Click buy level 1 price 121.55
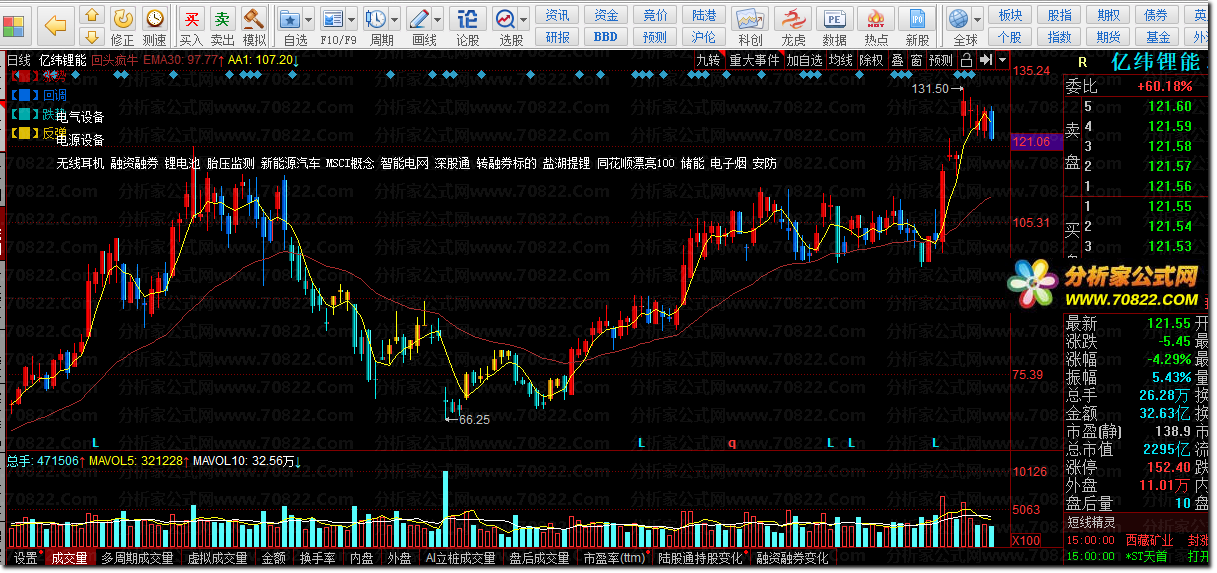The width and height of the screenshot is (1217, 573). 1170,206
